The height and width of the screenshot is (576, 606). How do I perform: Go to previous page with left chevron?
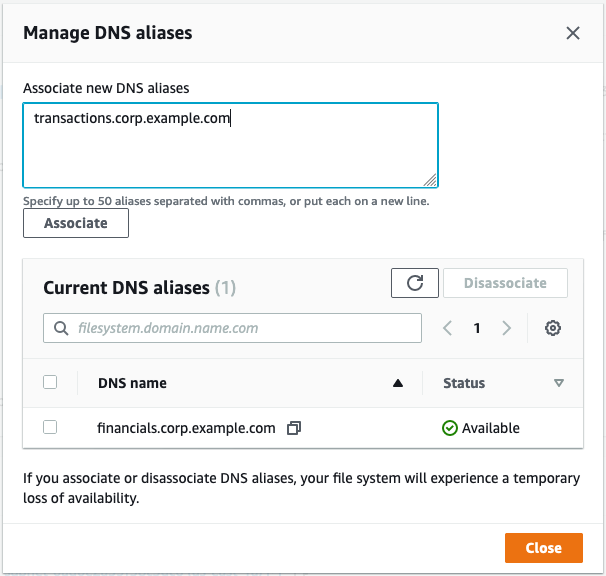pyautogui.click(x=447, y=328)
